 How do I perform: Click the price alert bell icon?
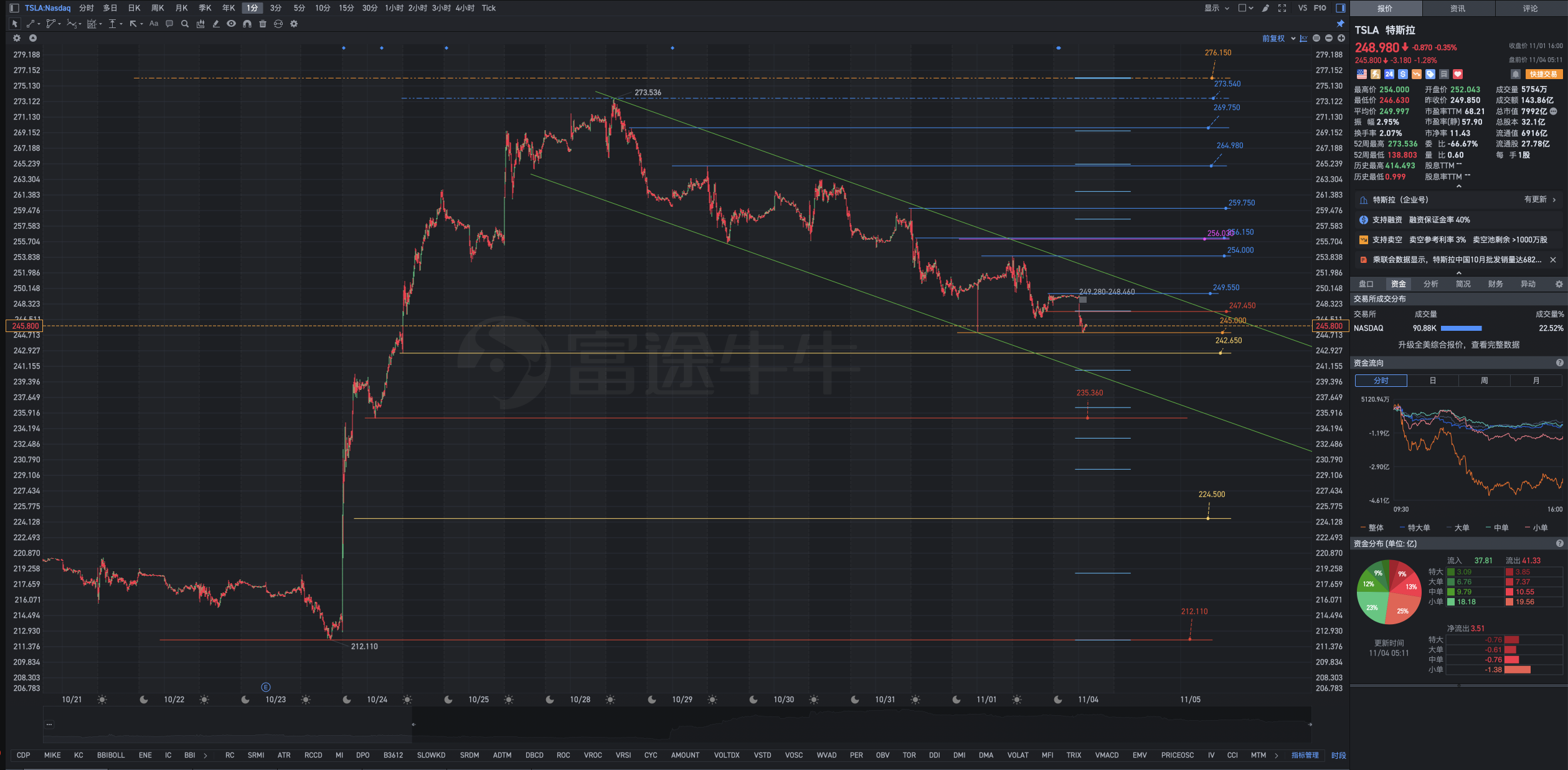(1516, 74)
